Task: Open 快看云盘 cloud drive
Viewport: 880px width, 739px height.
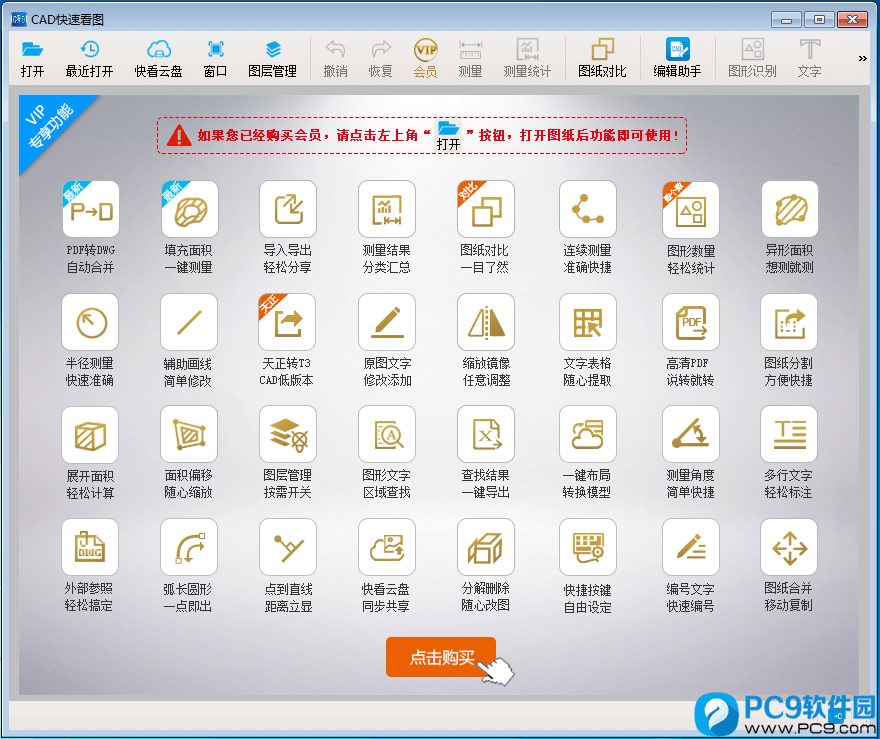Action: (x=158, y=58)
